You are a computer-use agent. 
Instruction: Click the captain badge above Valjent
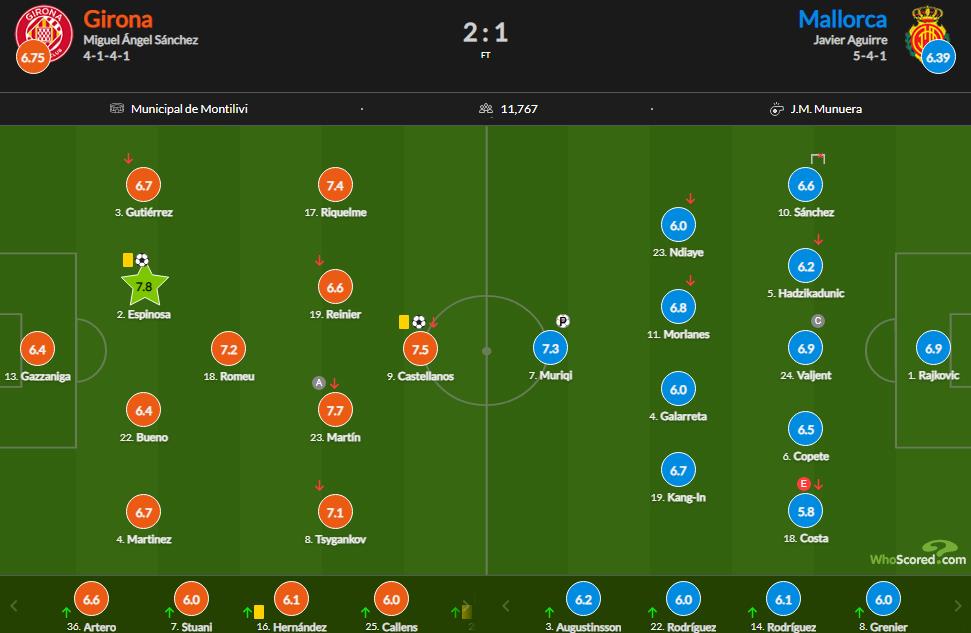817,321
